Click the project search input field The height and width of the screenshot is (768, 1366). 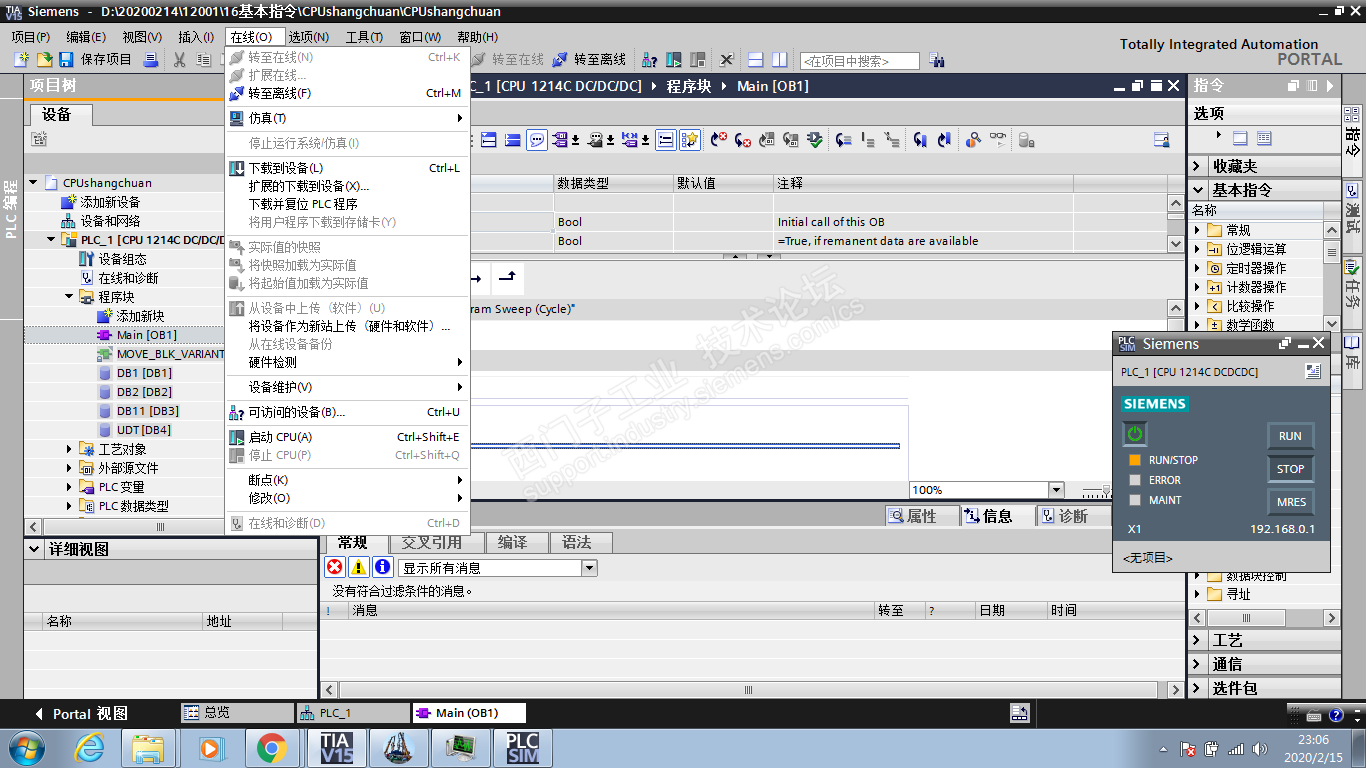pyautogui.click(x=860, y=61)
